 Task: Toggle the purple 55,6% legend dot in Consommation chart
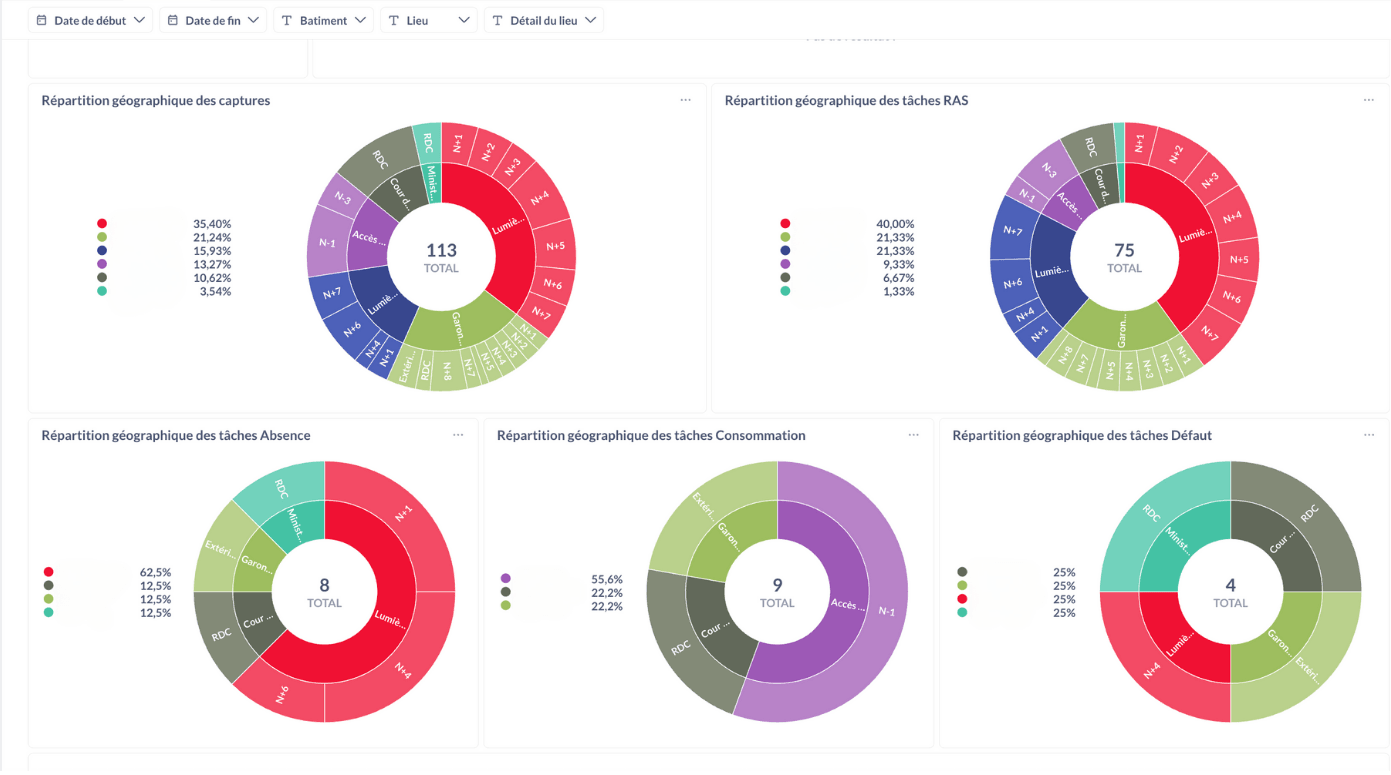506,579
